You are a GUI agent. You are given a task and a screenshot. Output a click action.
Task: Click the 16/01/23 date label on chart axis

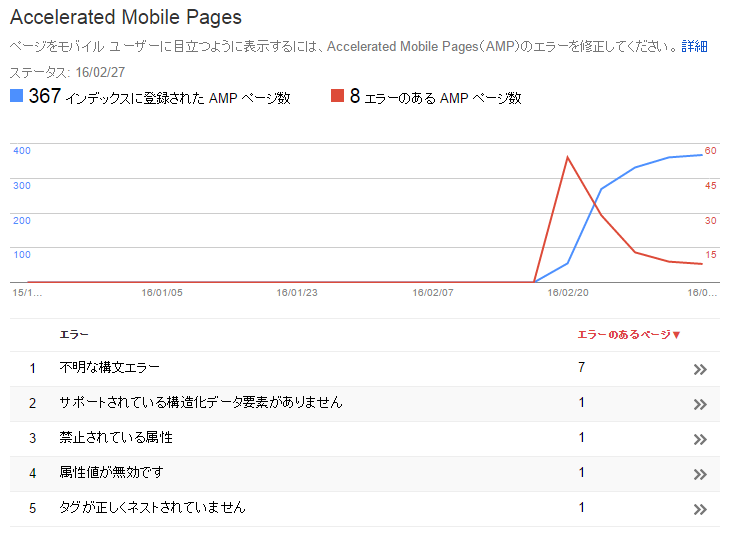[297, 293]
